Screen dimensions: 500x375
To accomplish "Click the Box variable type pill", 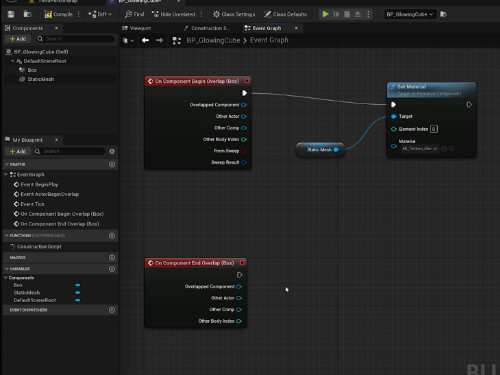I will coord(77,285).
